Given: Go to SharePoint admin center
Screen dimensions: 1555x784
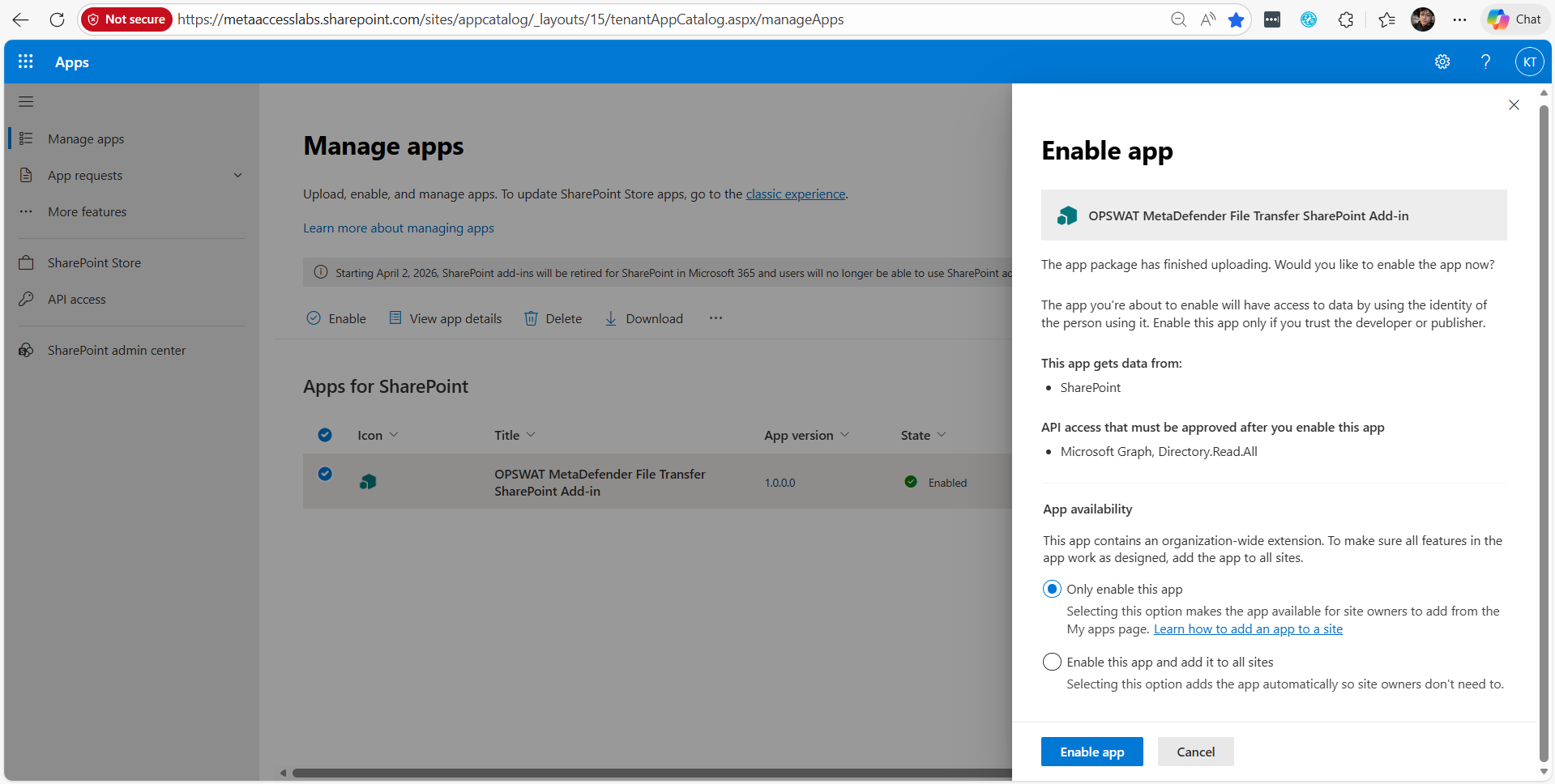Looking at the screenshot, I should pyautogui.click(x=117, y=350).
